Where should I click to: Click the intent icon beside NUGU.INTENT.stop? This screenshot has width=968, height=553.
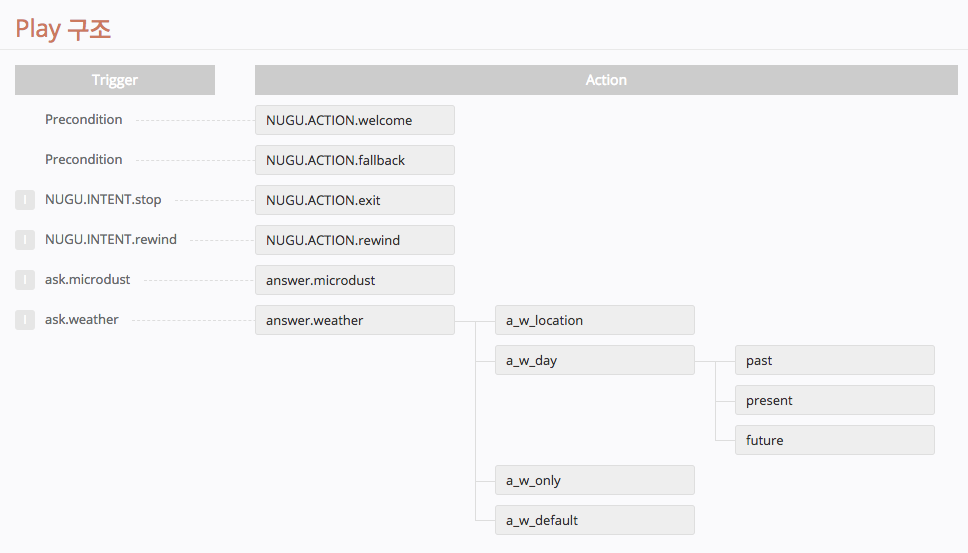pos(25,200)
